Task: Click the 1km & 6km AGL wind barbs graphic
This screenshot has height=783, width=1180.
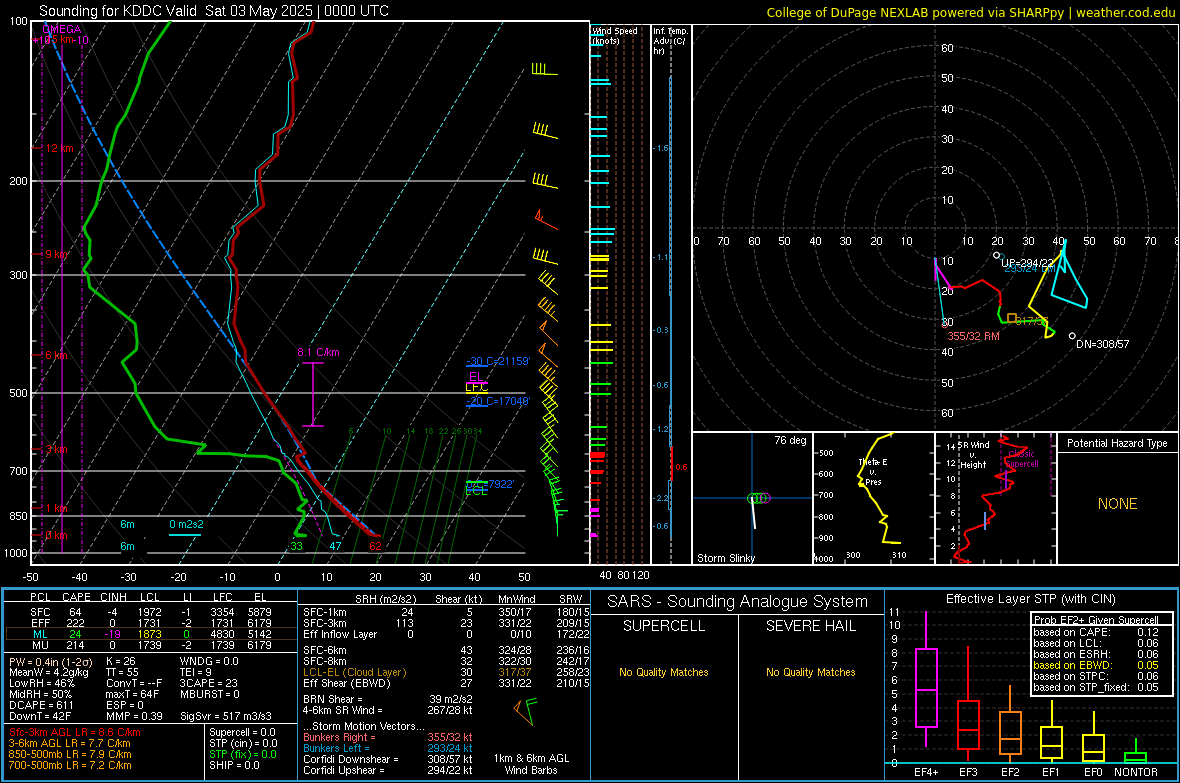Action: coord(526,711)
